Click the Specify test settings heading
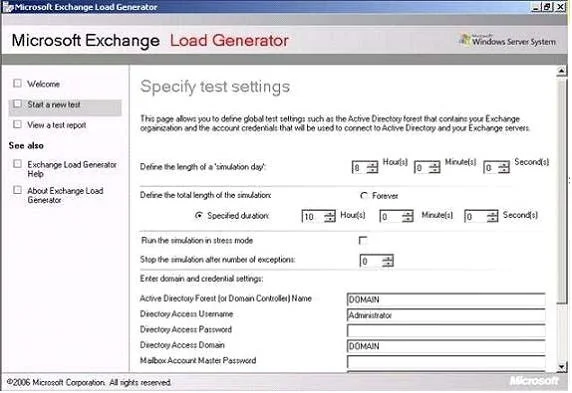Screen dimensions: 572x393 point(215,87)
